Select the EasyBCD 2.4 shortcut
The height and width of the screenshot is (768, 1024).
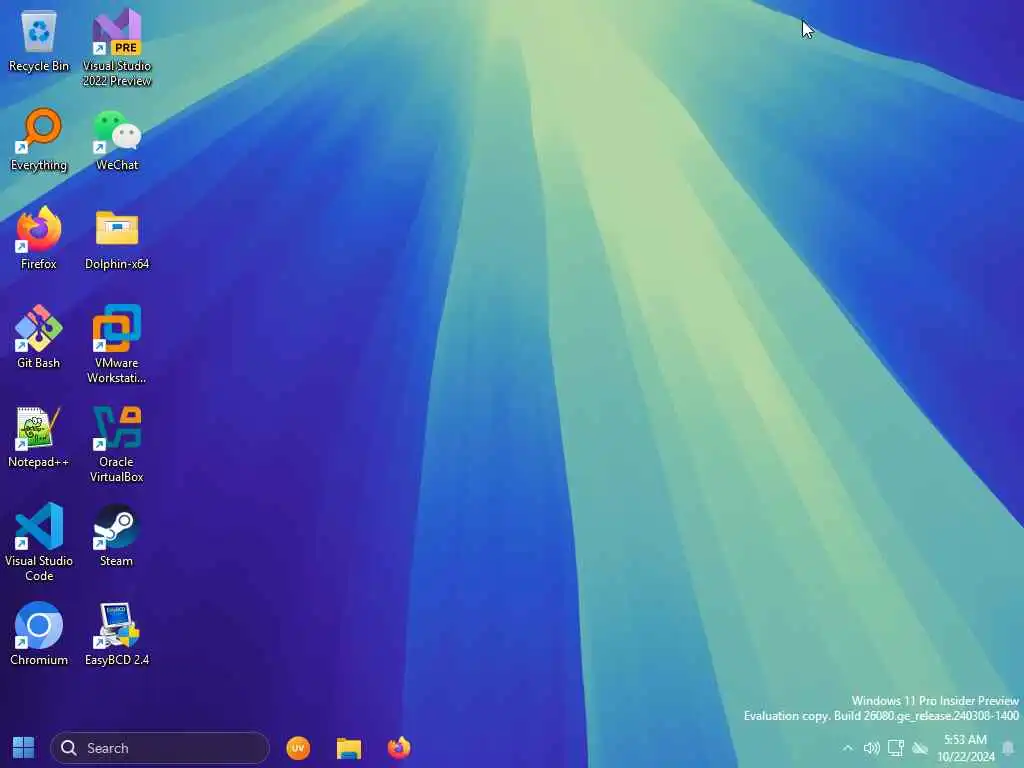pyautogui.click(x=117, y=633)
